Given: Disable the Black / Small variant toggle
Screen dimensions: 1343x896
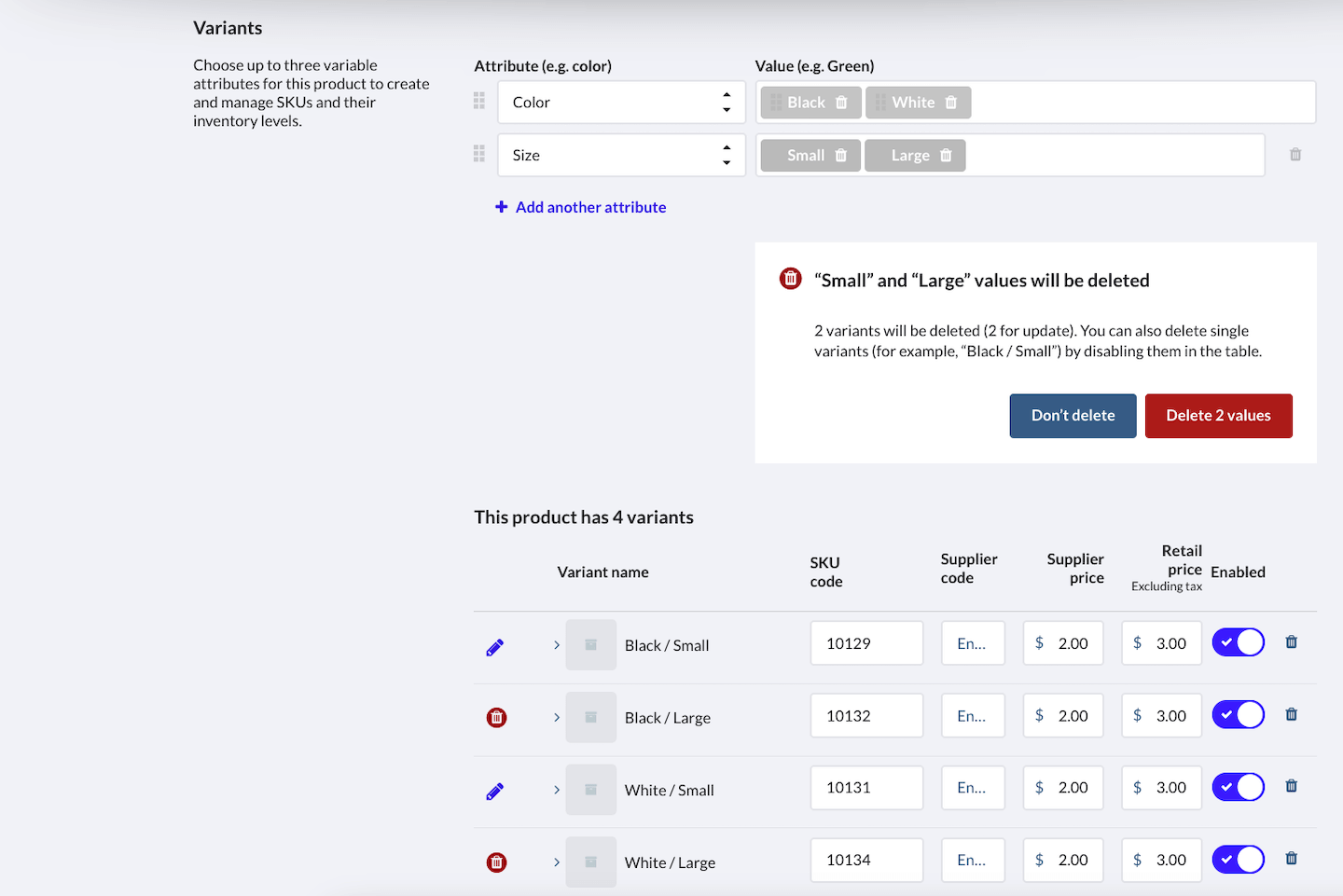Looking at the screenshot, I should point(1238,642).
